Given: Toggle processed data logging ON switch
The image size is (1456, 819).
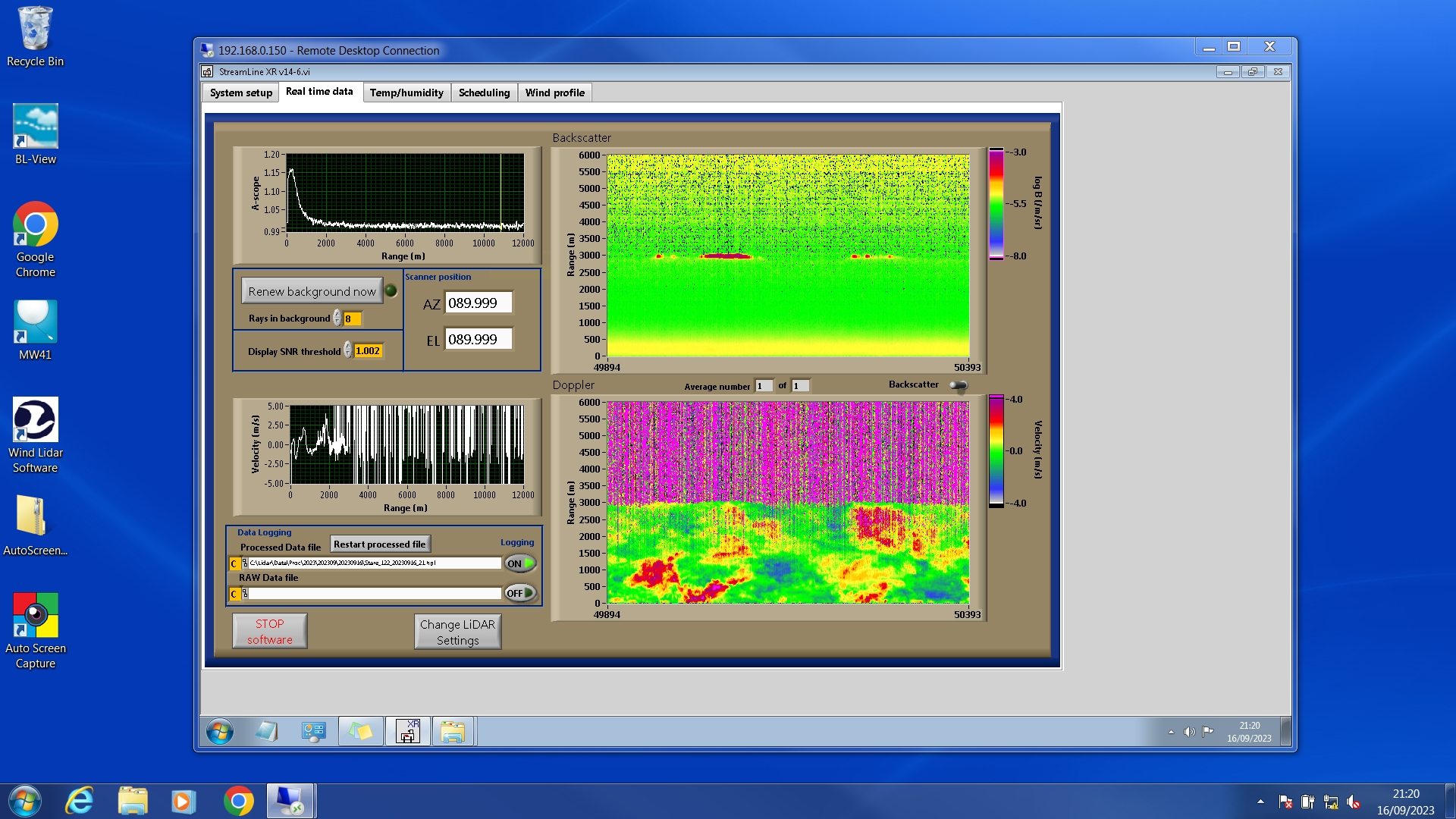Looking at the screenshot, I should tap(519, 563).
